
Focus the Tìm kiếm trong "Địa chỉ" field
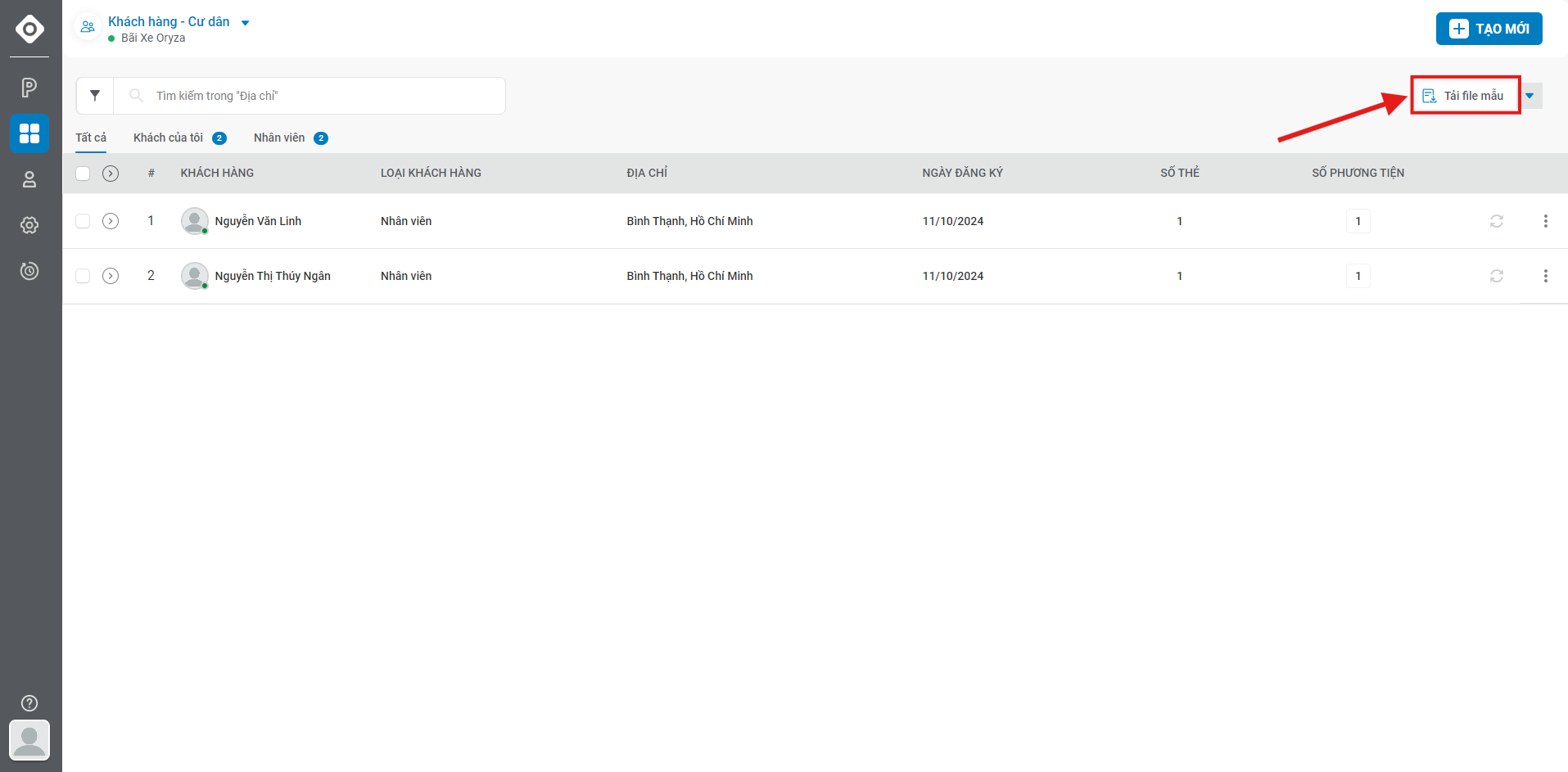[x=310, y=96]
